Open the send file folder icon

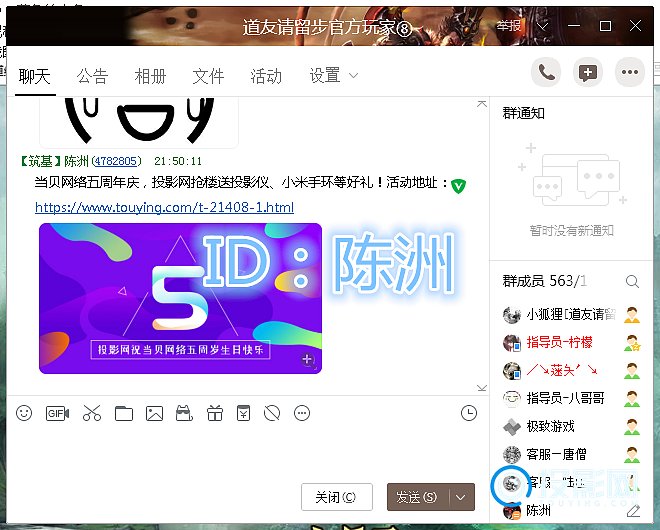(x=124, y=413)
